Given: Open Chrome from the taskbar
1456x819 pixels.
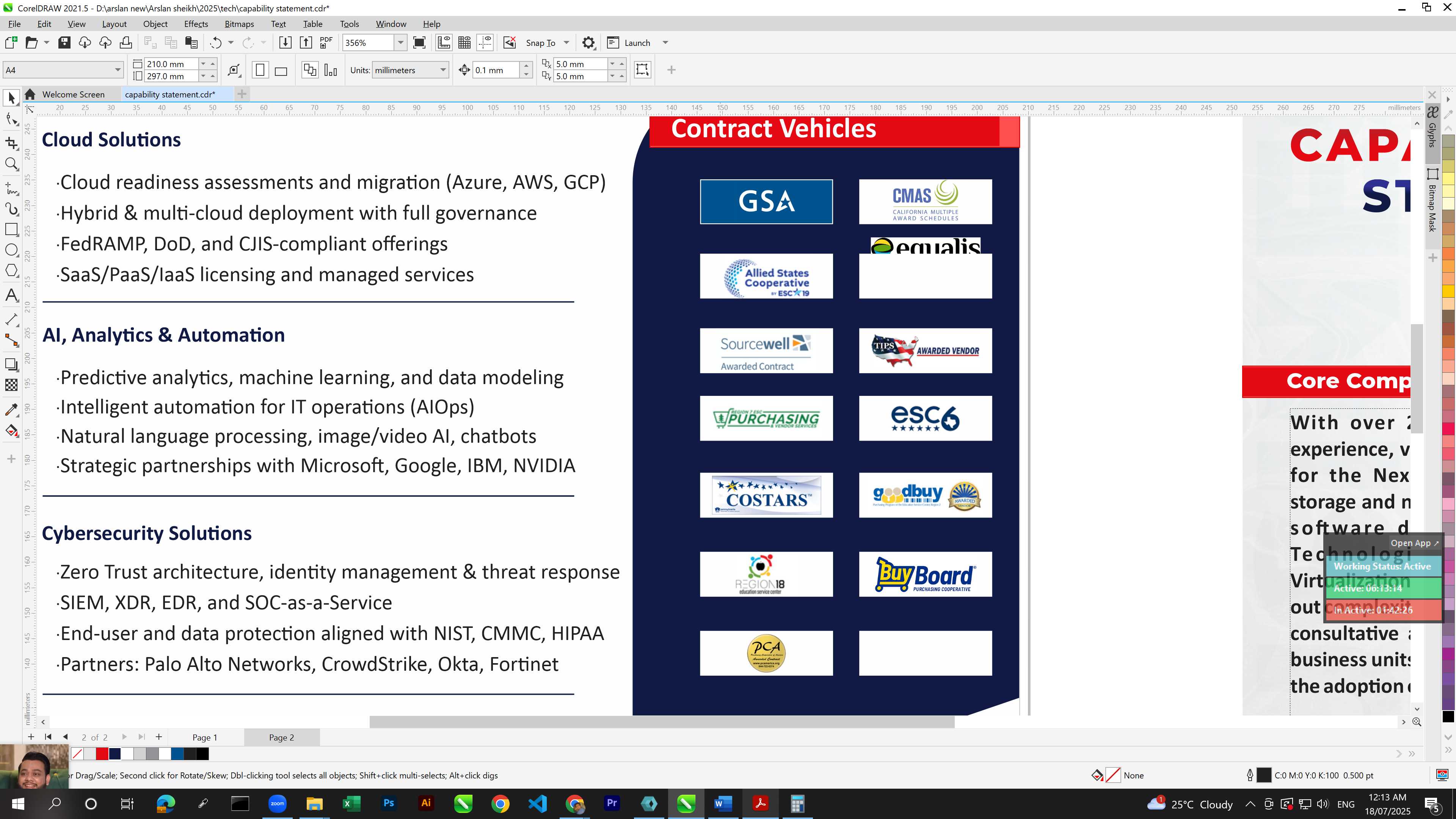Looking at the screenshot, I should click(500, 804).
